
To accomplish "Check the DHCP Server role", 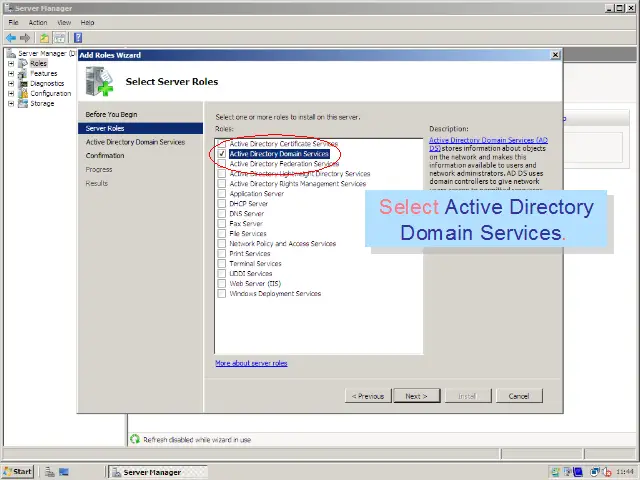I will (222, 204).
